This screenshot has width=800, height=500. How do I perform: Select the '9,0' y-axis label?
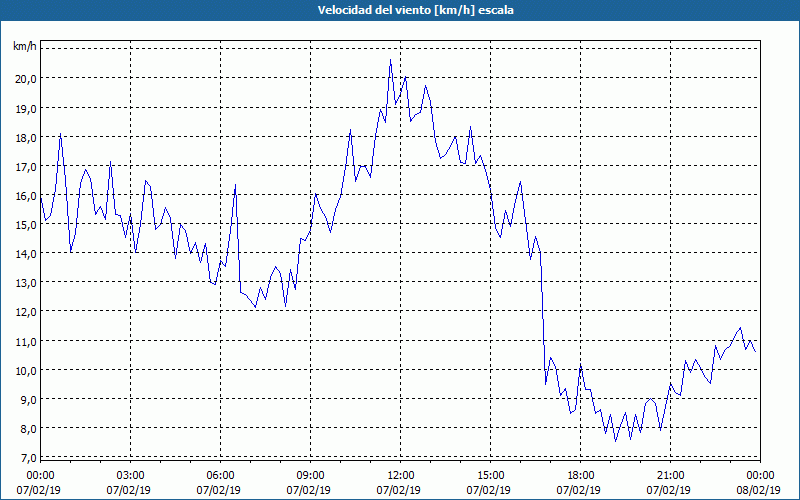[x=28, y=399]
